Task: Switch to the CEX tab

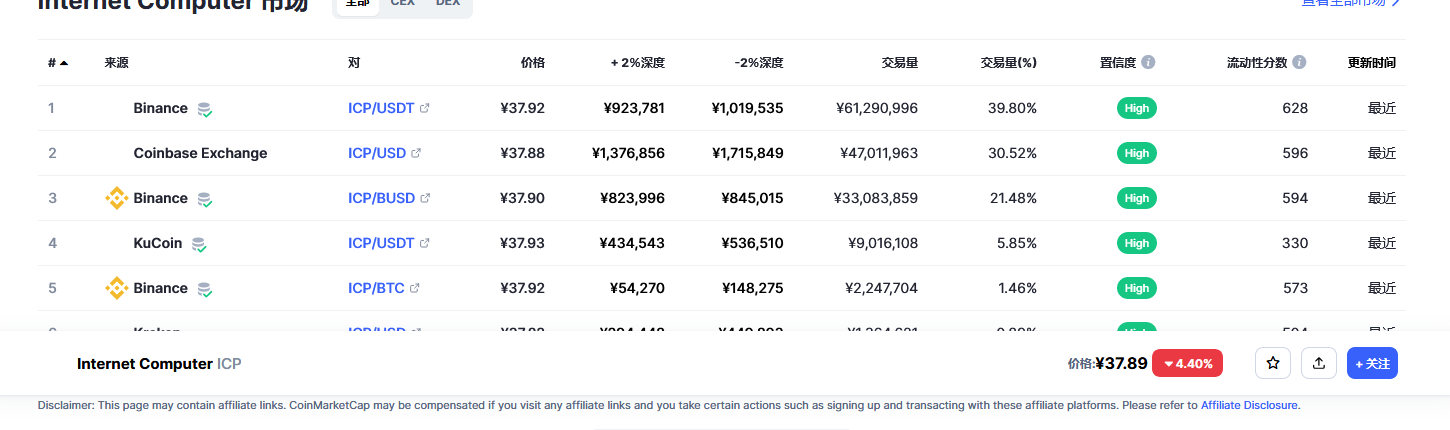Action: tap(403, 4)
